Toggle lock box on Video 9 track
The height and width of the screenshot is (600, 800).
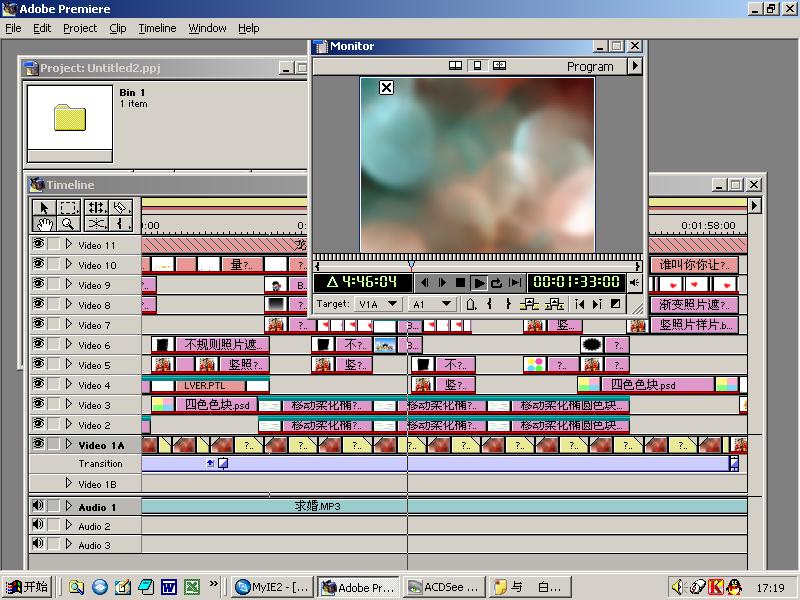pos(54,285)
